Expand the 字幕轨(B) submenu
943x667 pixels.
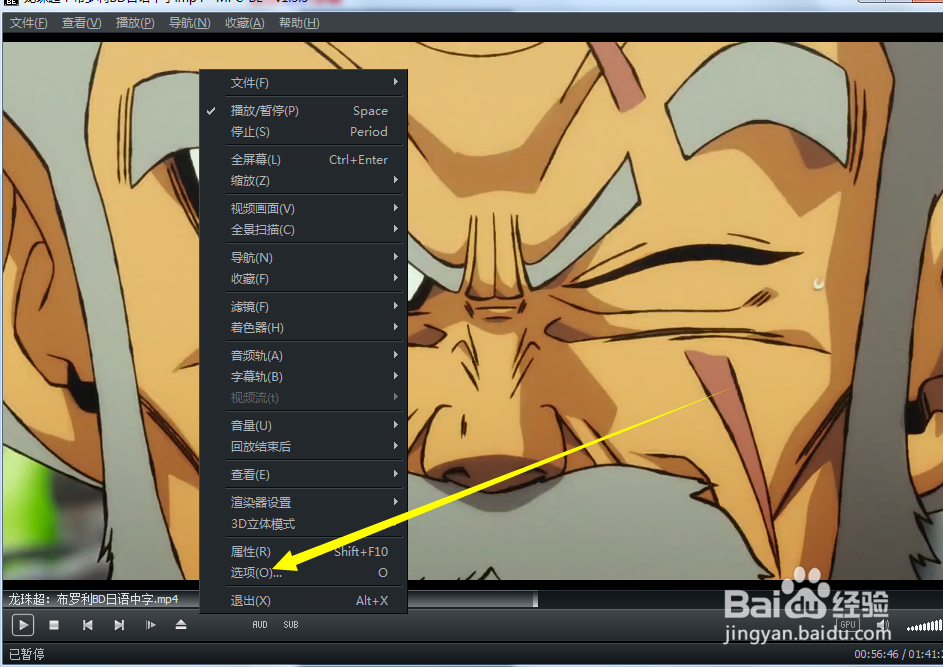pos(304,377)
